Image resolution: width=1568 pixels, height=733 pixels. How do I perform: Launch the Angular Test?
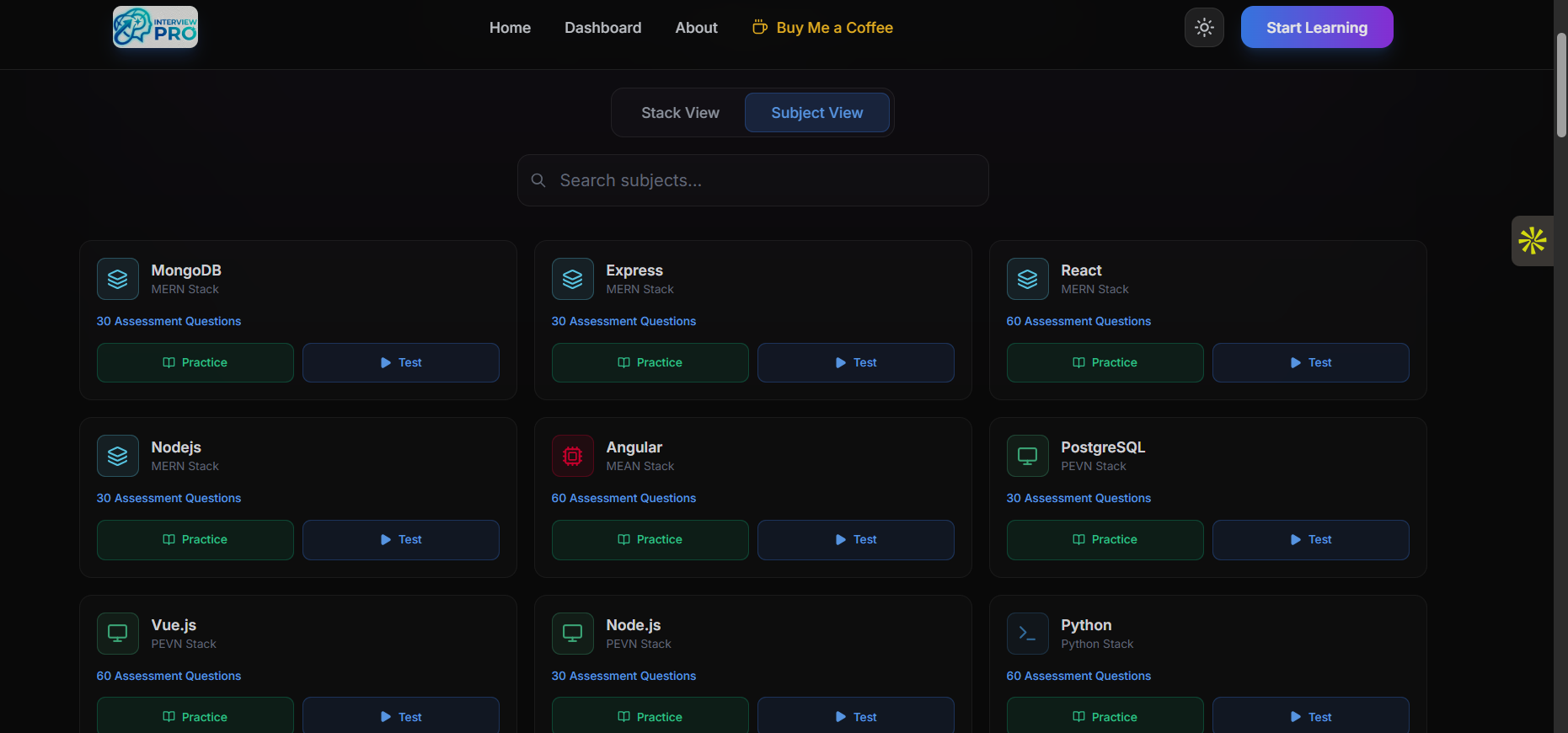(x=856, y=540)
